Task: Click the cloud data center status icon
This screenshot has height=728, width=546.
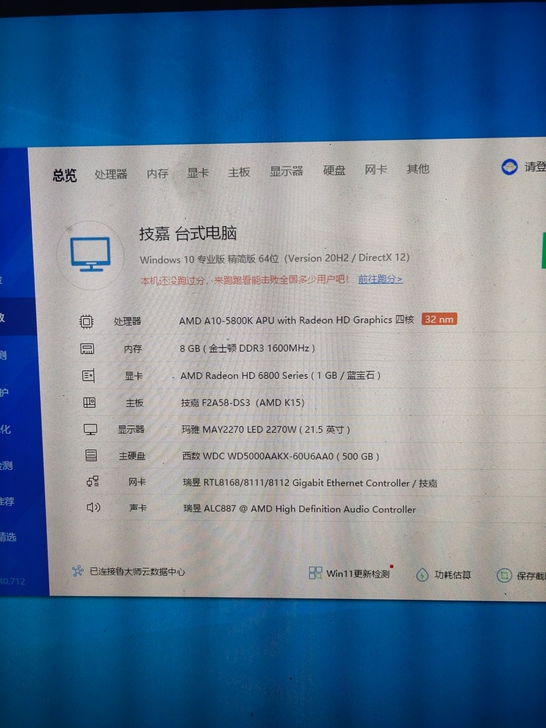Action: click(x=78, y=571)
